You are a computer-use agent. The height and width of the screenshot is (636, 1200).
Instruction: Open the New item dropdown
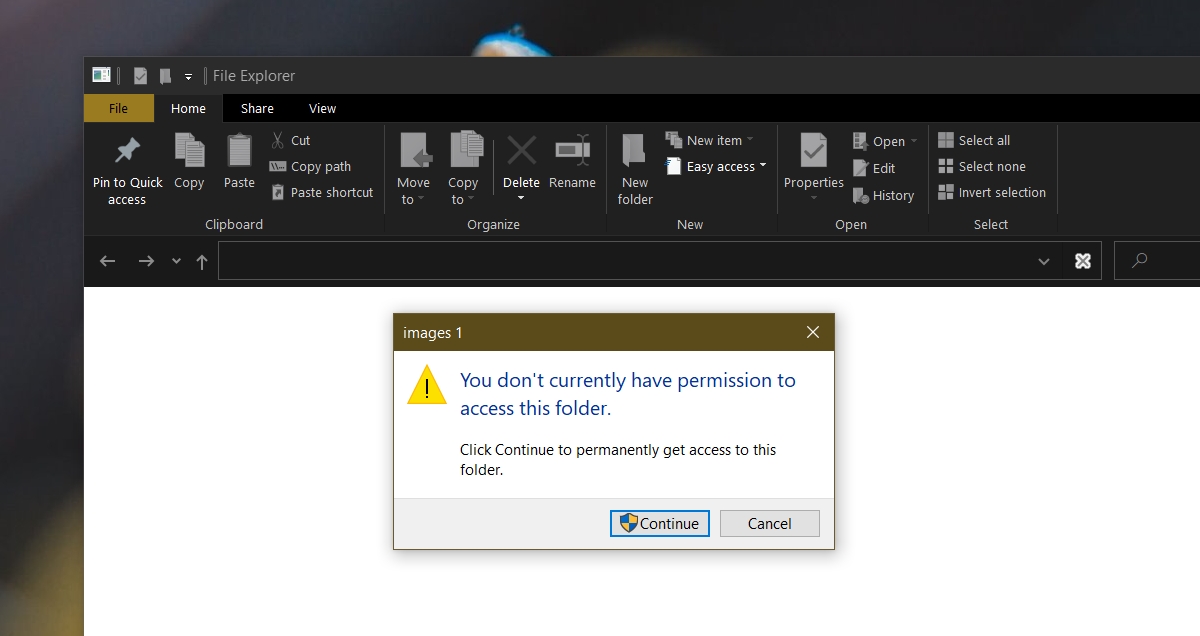[712, 140]
